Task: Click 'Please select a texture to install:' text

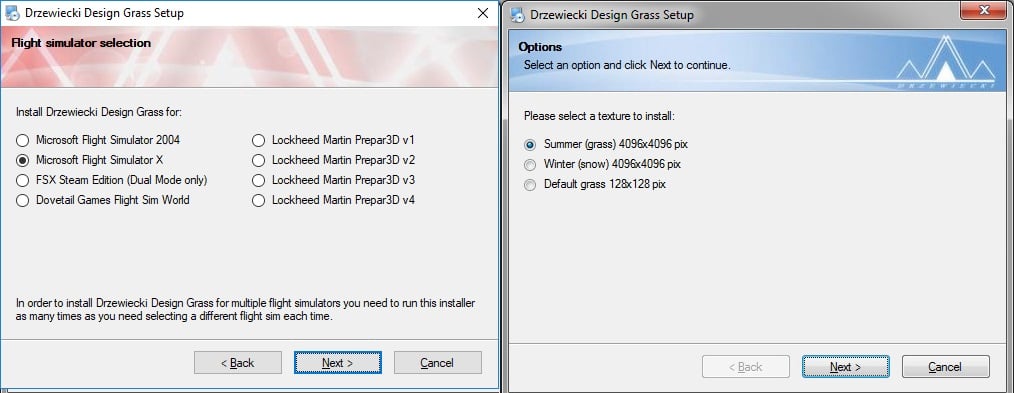Action: [599, 116]
